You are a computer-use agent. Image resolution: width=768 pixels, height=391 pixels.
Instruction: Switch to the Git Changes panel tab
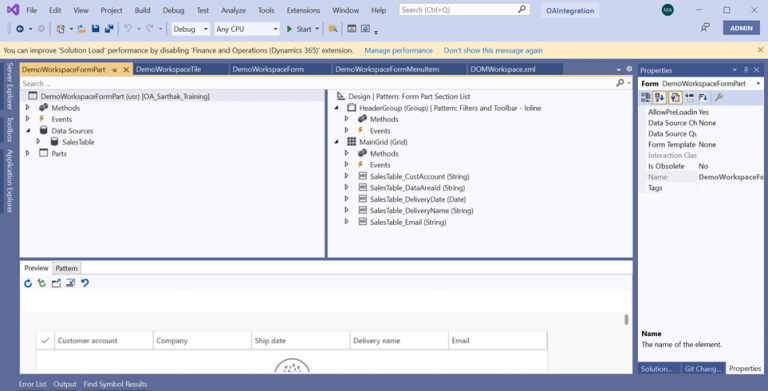tap(702, 368)
